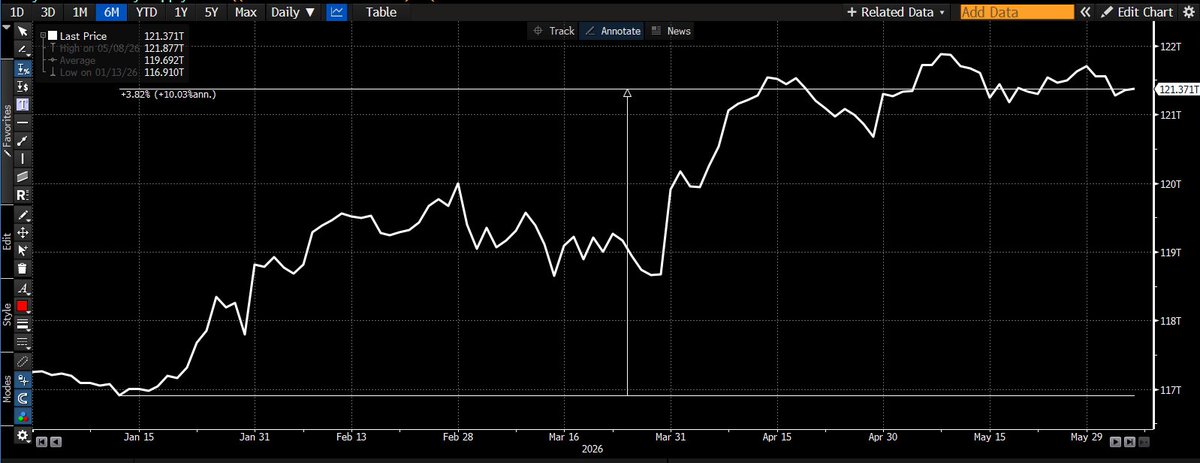Viewport: 1200px width, 463px height.
Task: Switch range to 5Y
Action: point(212,12)
